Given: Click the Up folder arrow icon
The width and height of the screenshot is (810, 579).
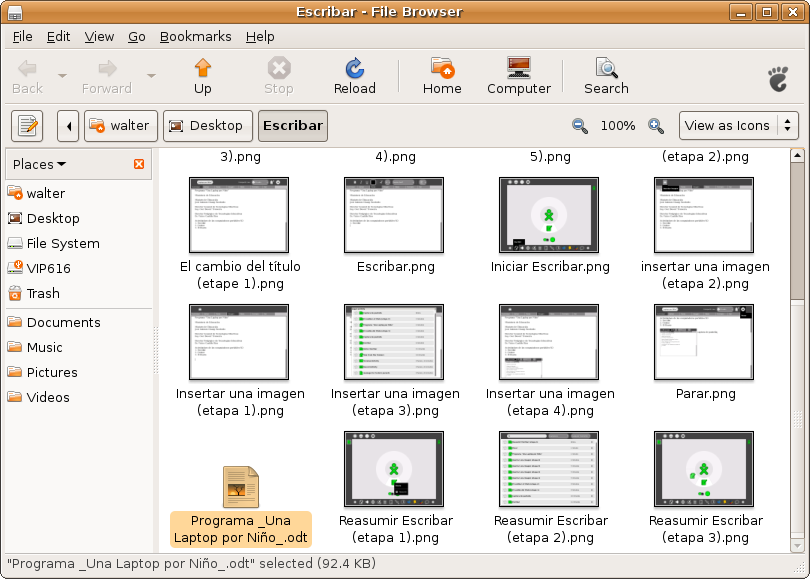Looking at the screenshot, I should click(203, 69).
